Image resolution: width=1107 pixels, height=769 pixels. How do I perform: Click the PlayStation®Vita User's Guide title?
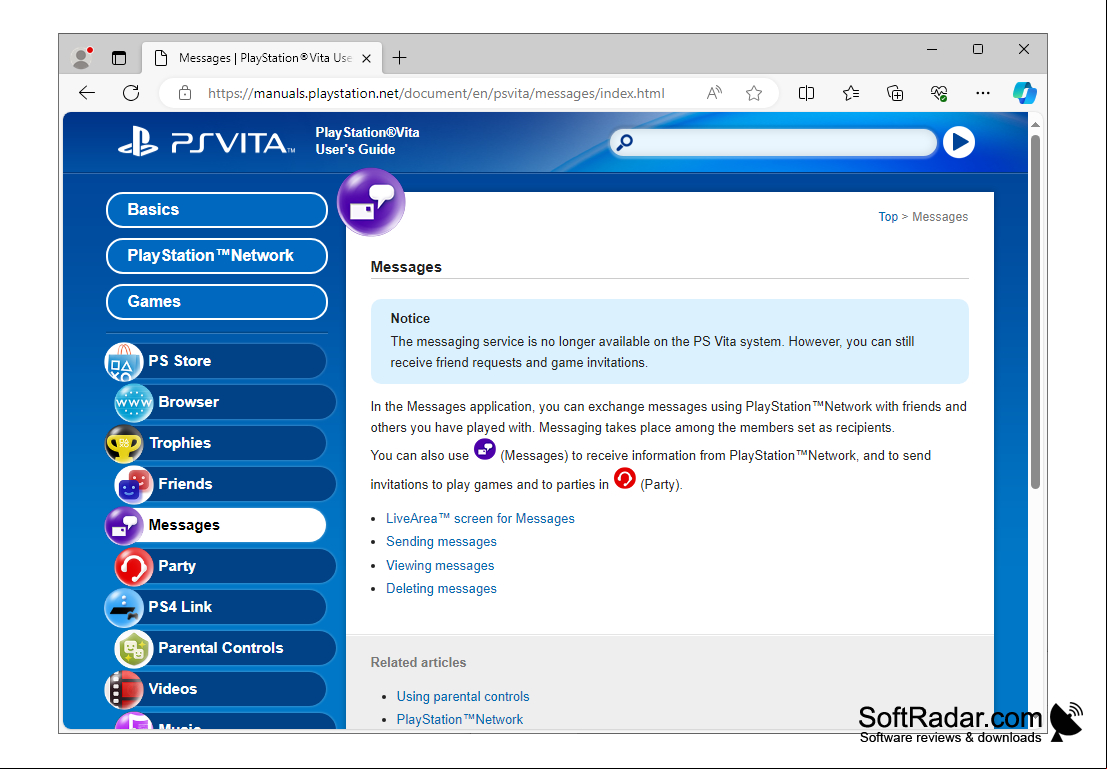[x=367, y=141]
